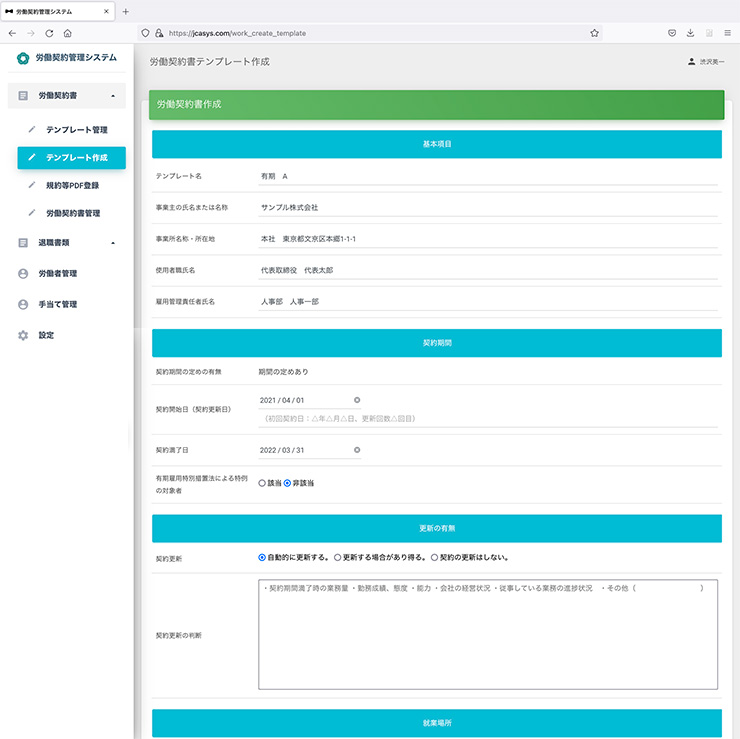
Task: Select the 非該当 radio button
Action: (287, 483)
